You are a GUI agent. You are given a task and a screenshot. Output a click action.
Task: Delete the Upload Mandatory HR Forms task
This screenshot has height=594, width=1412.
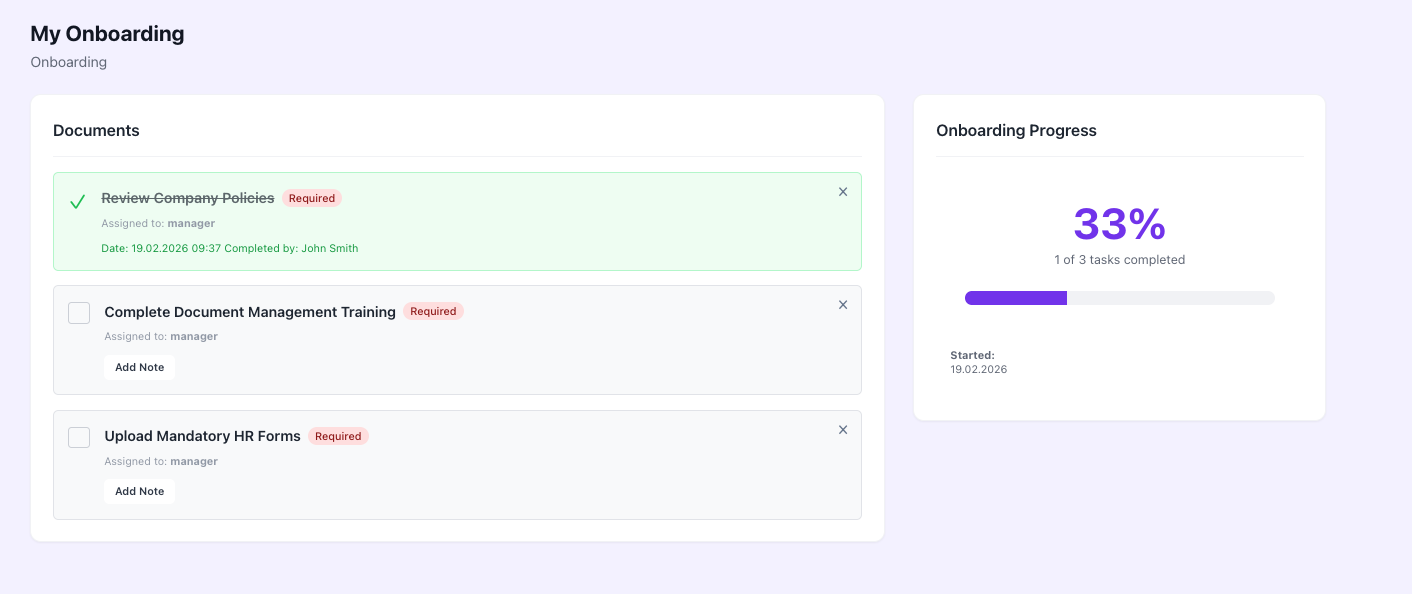click(x=843, y=430)
